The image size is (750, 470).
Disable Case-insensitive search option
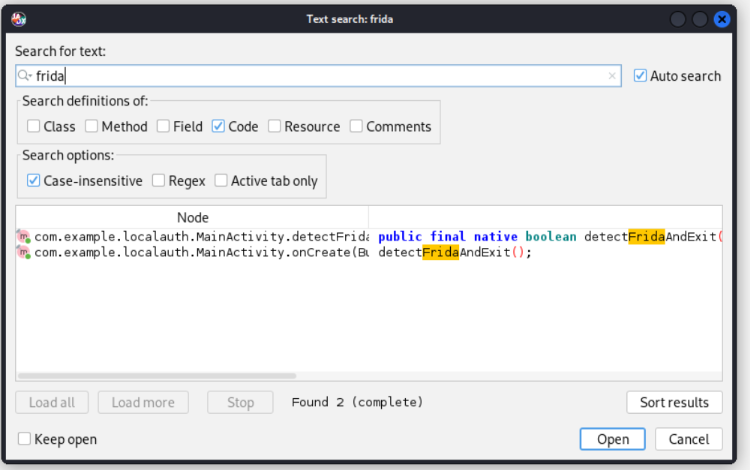pyautogui.click(x=34, y=181)
